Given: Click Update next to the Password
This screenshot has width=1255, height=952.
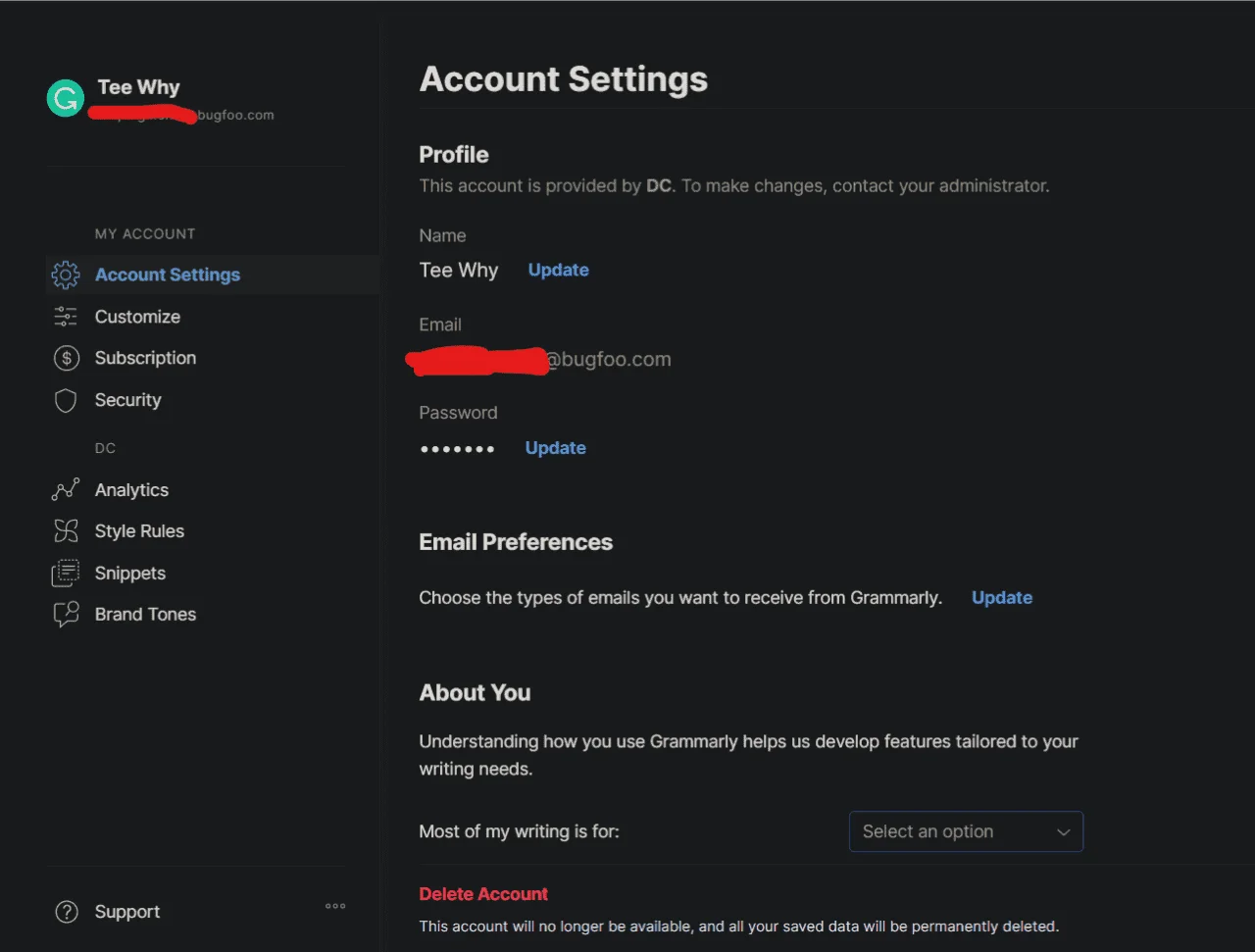Looking at the screenshot, I should pyautogui.click(x=556, y=448).
